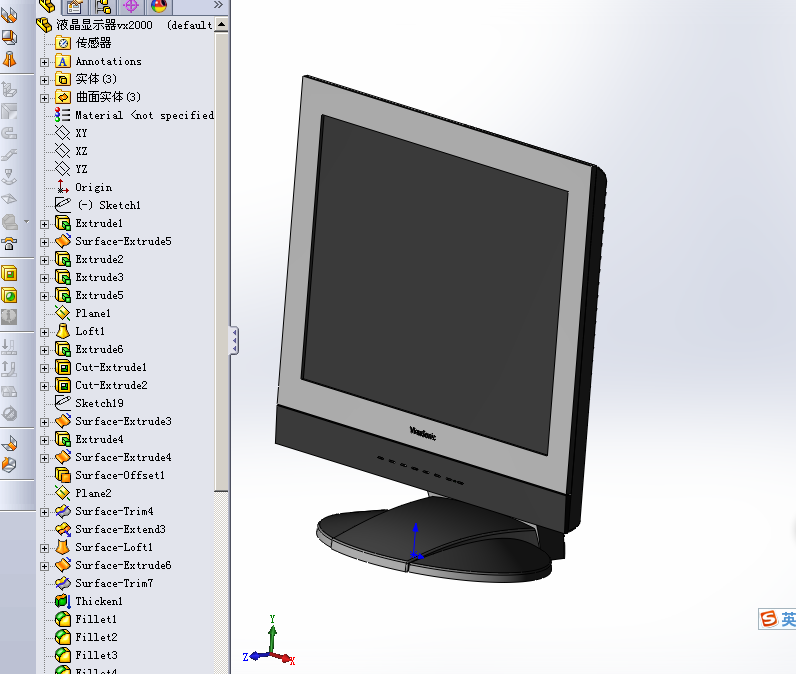Image resolution: width=796 pixels, height=674 pixels.
Task: Click the Fillet1 feature icon
Action: coord(62,619)
